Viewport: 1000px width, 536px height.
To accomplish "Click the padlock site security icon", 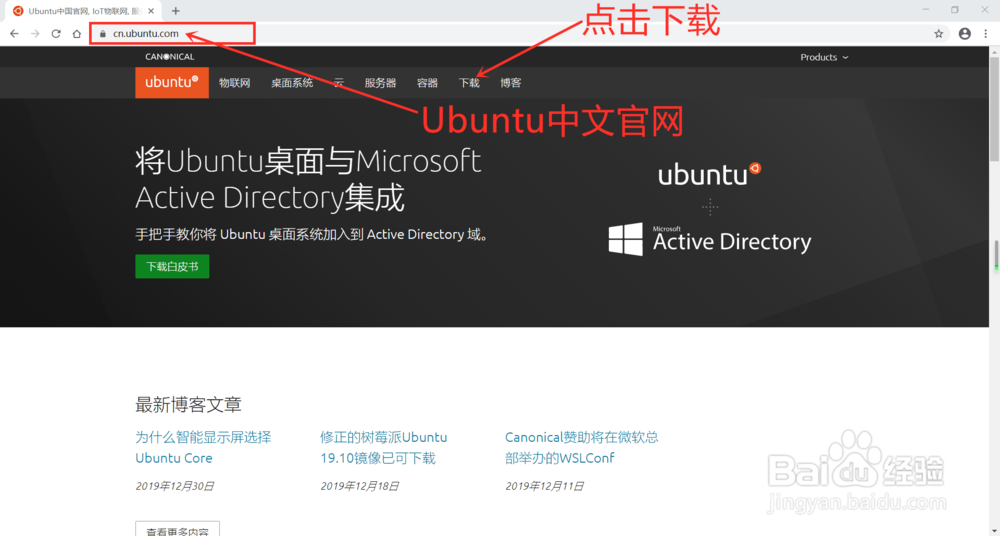I will coord(103,34).
